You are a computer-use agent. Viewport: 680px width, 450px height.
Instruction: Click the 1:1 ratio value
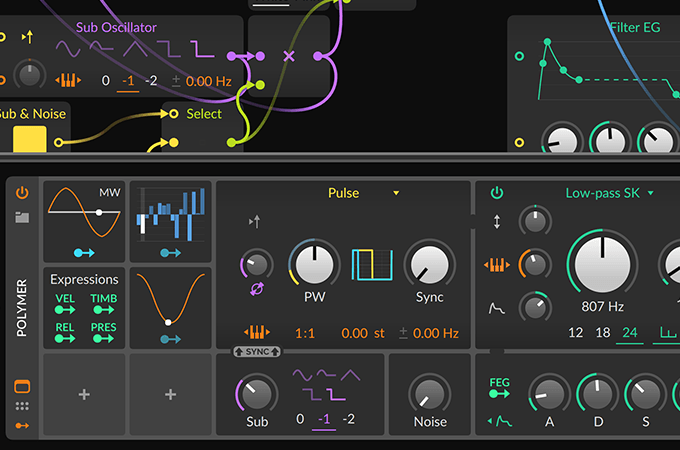[x=305, y=333]
